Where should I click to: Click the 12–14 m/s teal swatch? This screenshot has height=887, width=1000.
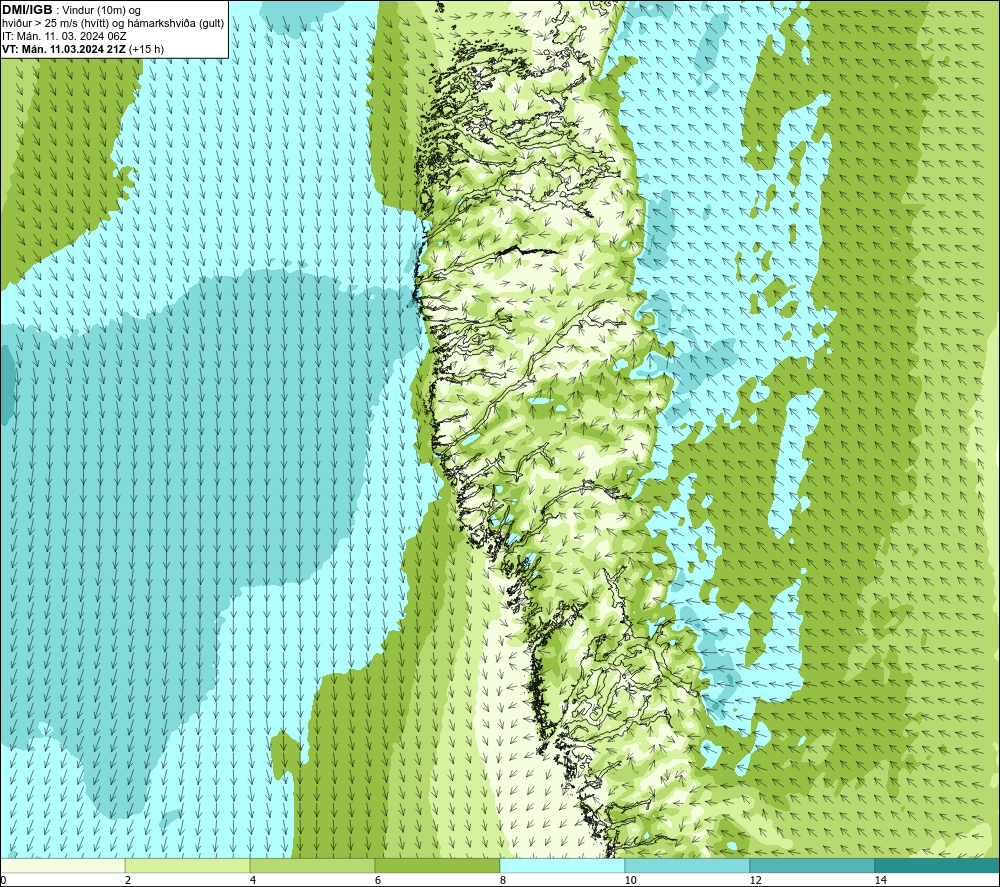(x=812, y=866)
